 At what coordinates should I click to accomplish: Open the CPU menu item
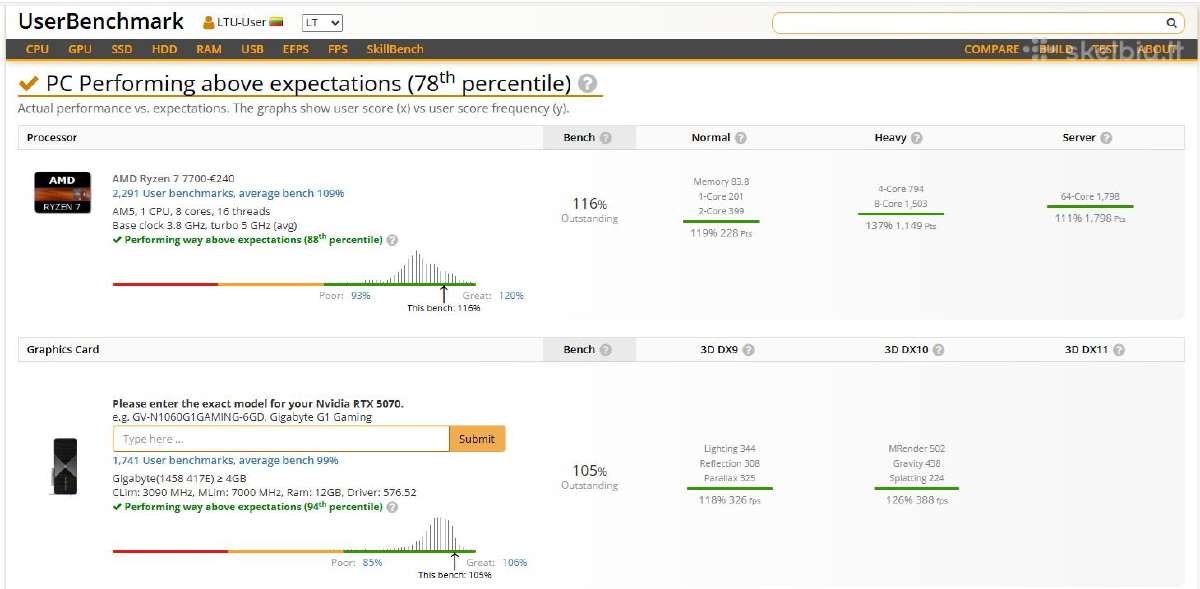point(37,49)
